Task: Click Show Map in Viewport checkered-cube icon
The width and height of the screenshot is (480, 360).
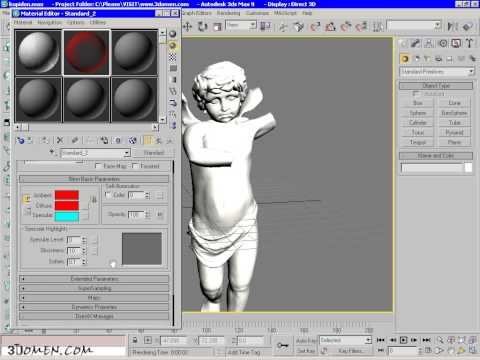Action: coord(133,140)
